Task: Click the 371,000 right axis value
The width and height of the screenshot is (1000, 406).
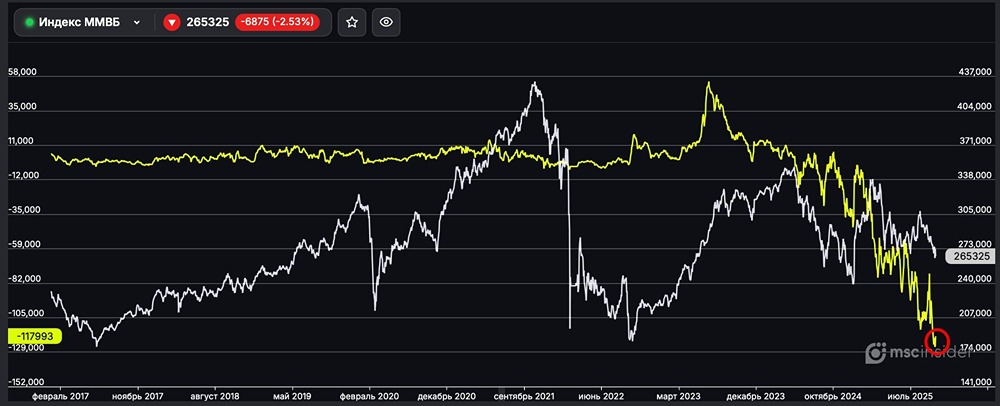Action: 975,141
